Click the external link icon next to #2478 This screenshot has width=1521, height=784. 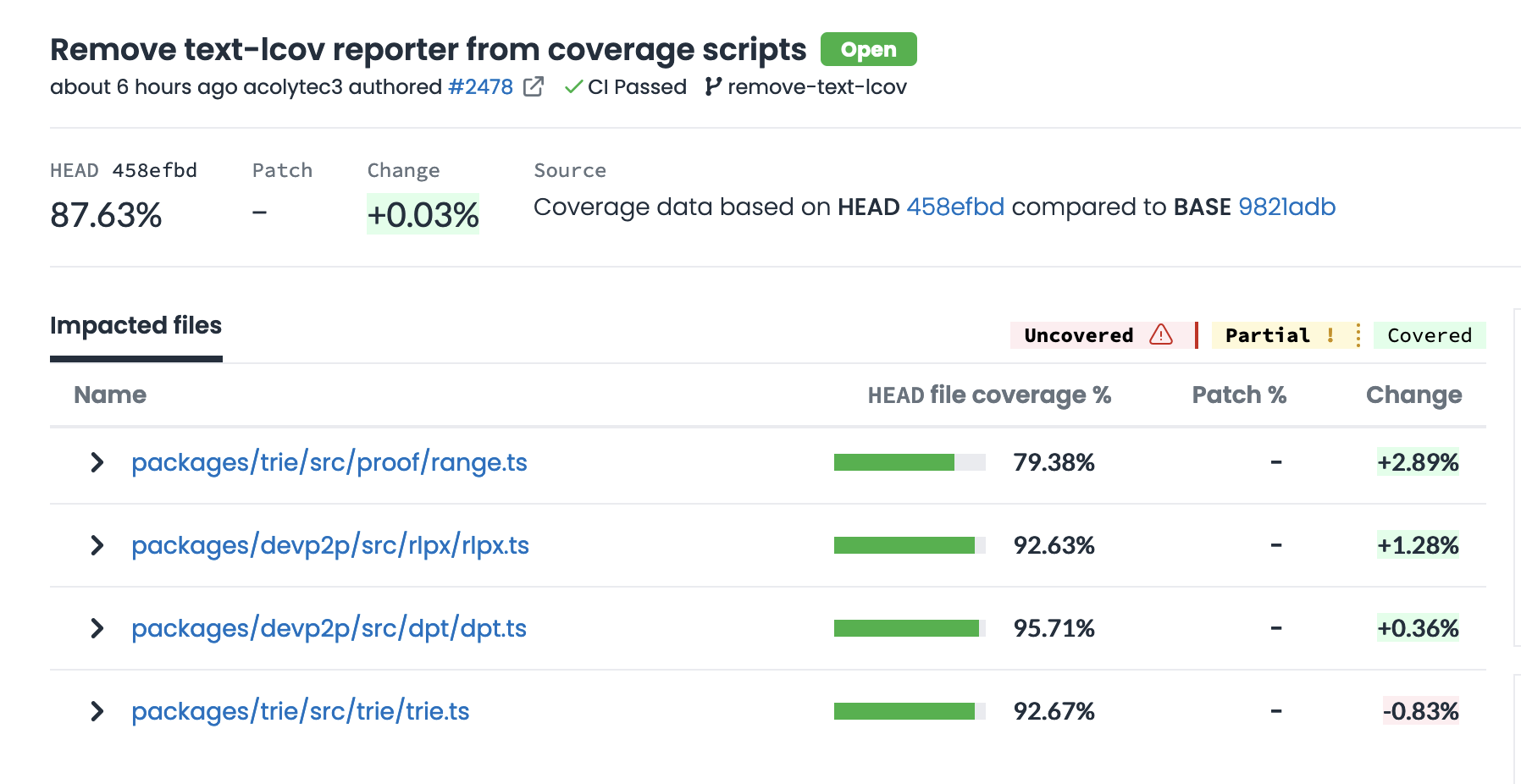[533, 86]
